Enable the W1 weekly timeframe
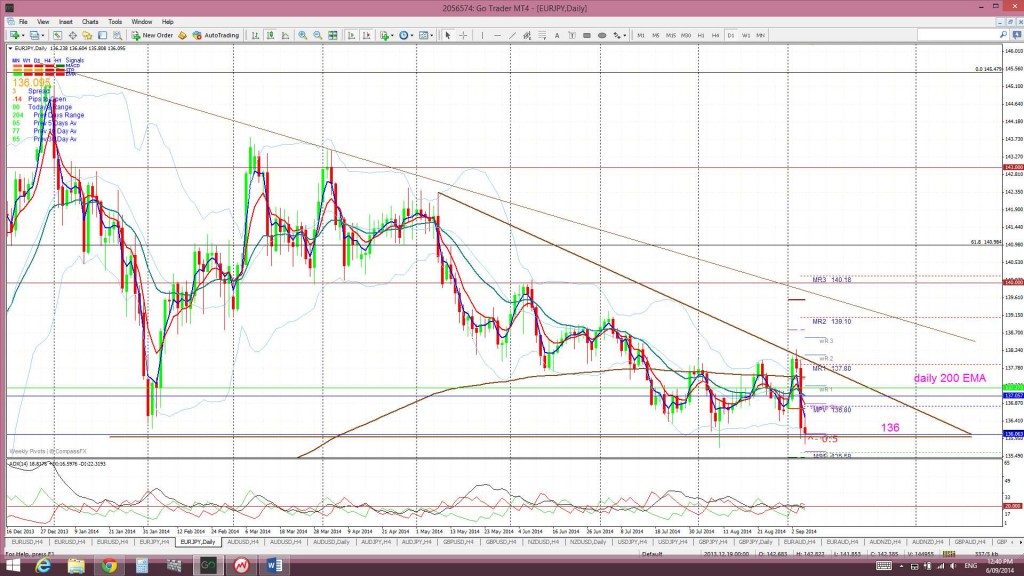 (745, 35)
